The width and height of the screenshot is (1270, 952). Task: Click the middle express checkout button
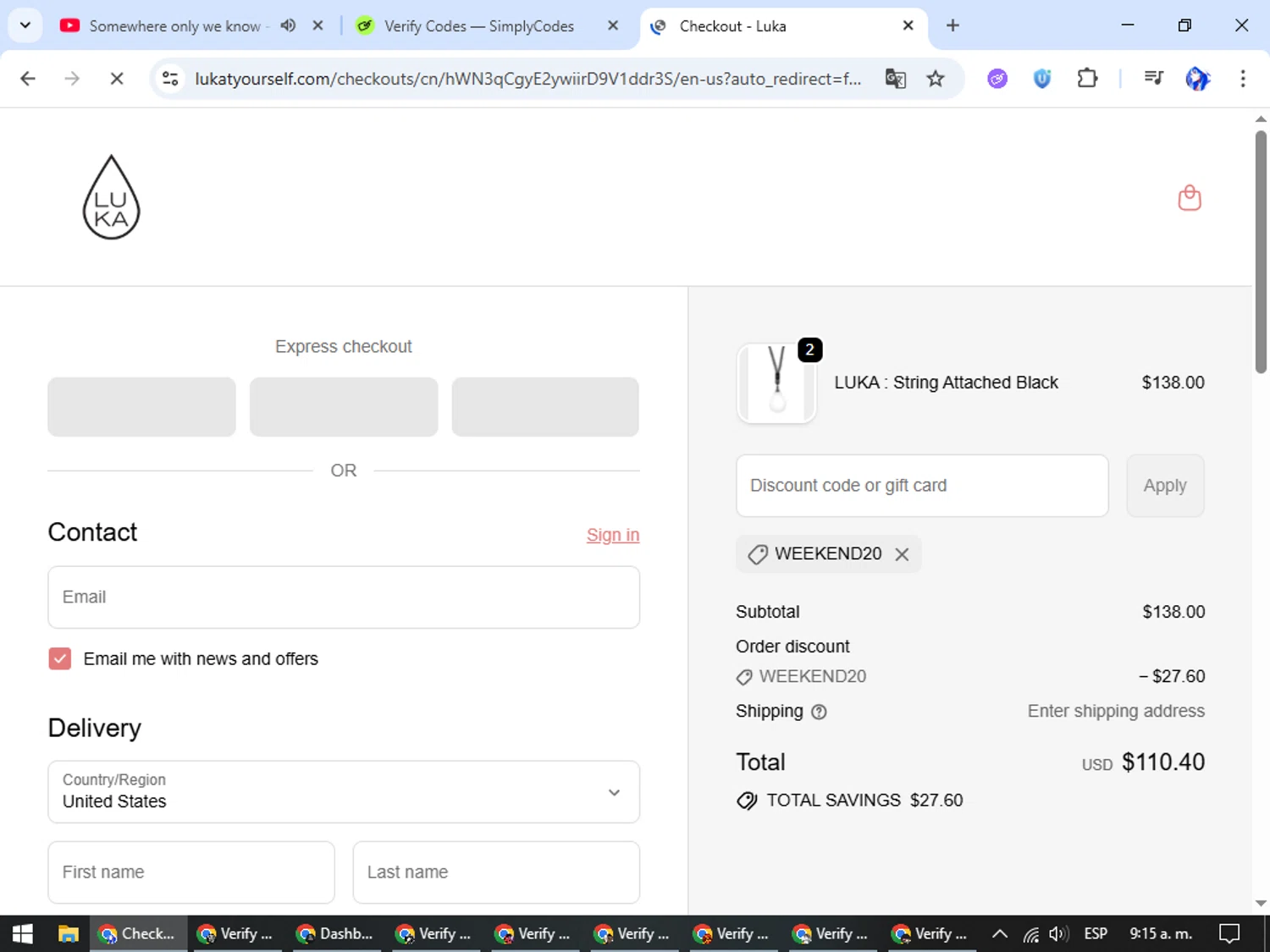pos(344,407)
